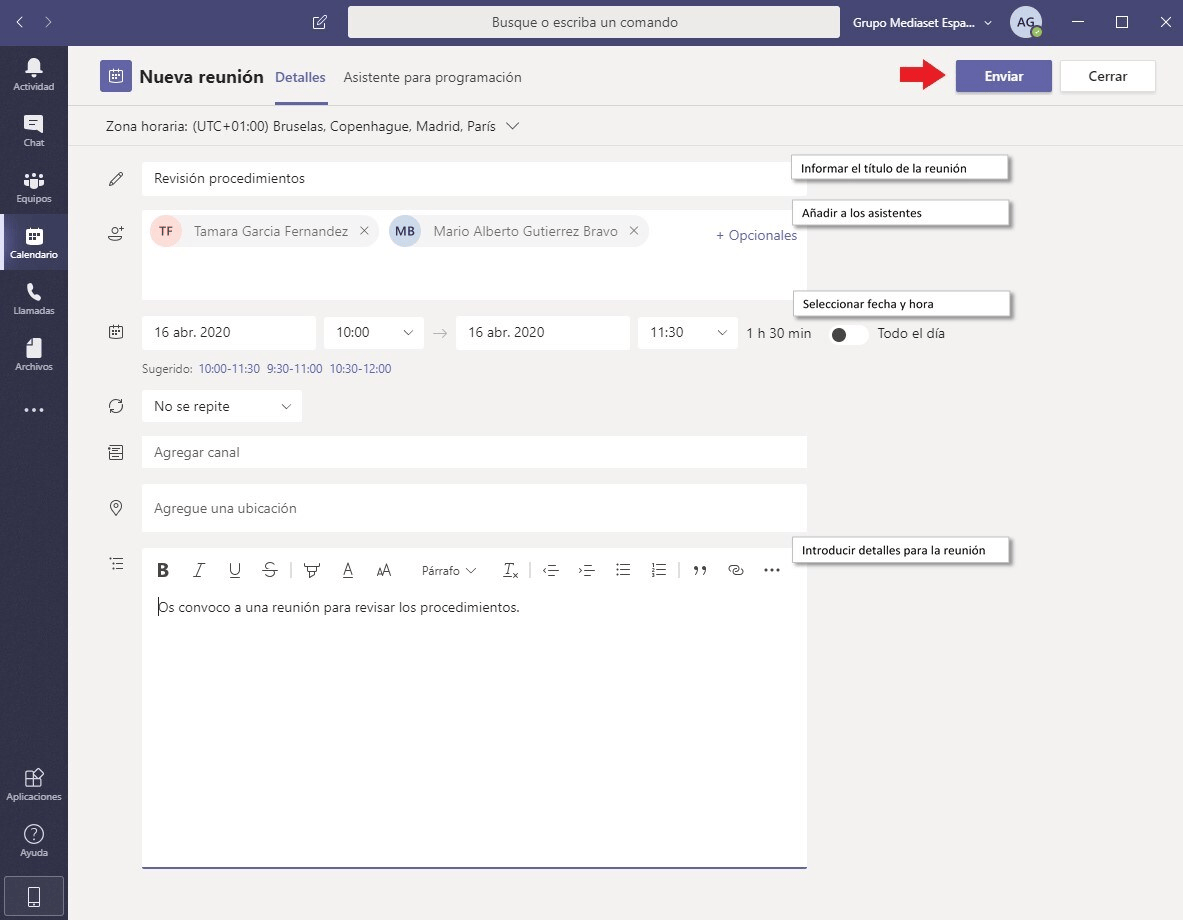This screenshot has height=920, width=1183.
Task: Click the new chat compose icon
Action: (x=320, y=22)
